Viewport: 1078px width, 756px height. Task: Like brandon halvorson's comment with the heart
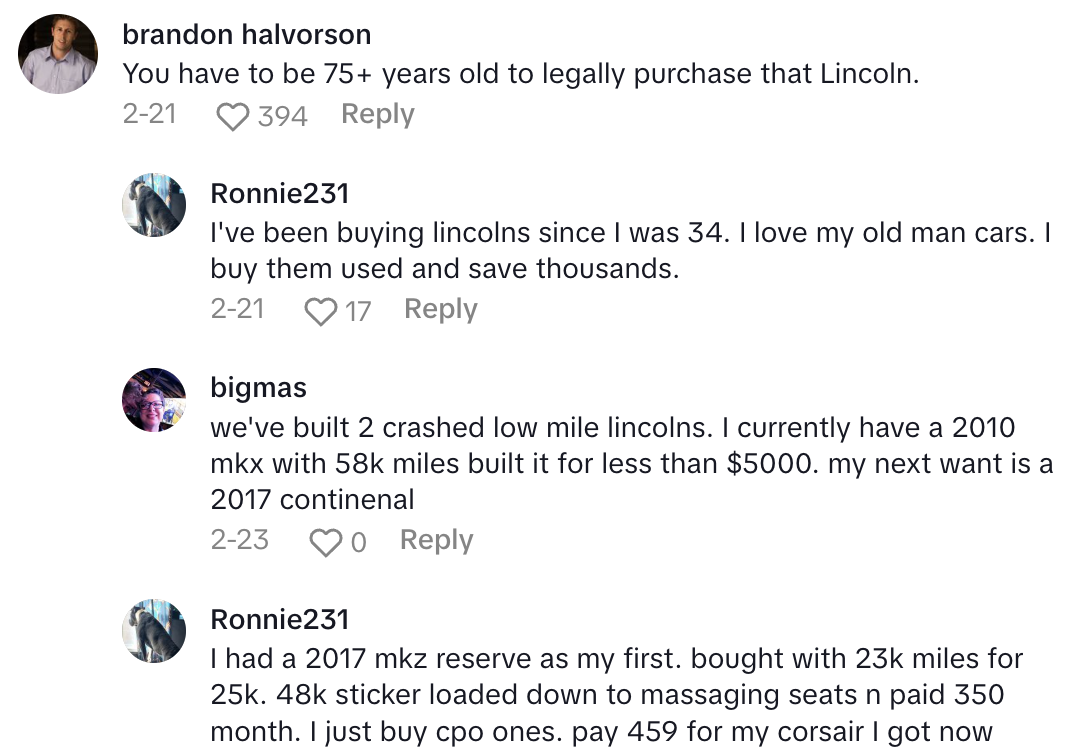point(233,117)
